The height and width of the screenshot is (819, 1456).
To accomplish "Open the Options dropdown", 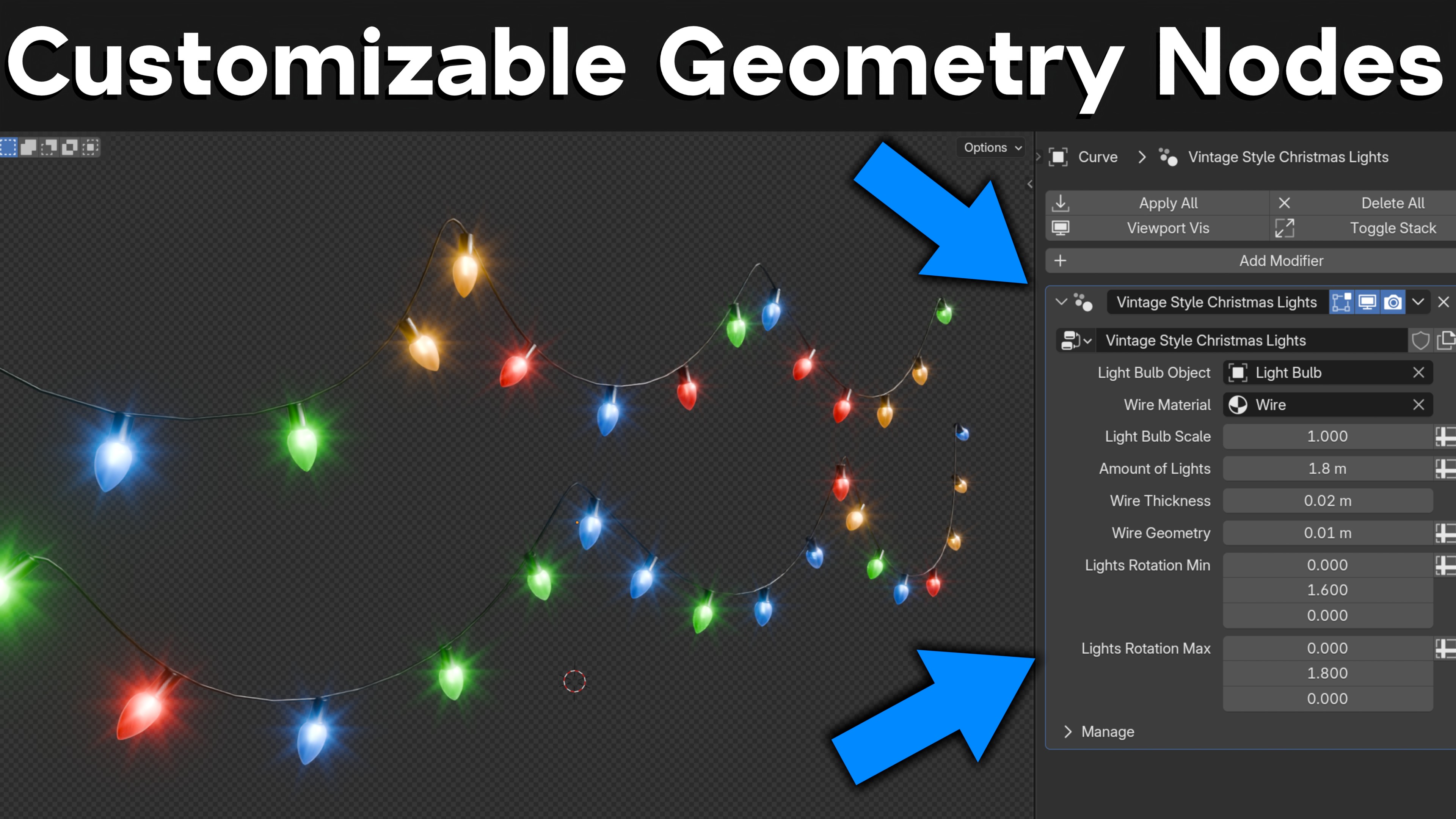I will pyautogui.click(x=993, y=147).
